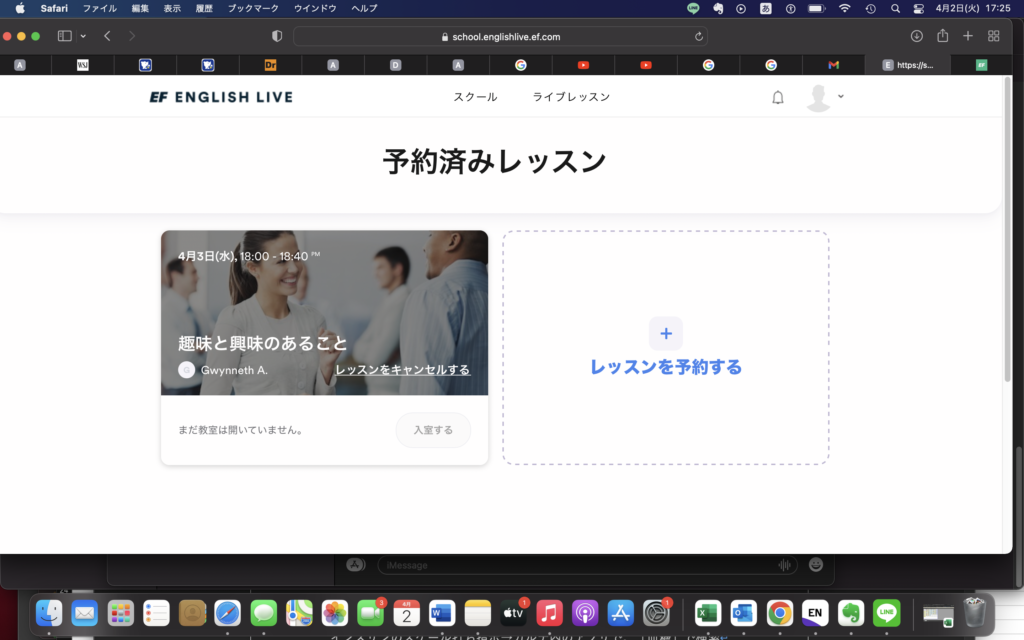Viewport: 1024px width, 640px height.
Task: Click inside the iMessage text field
Action: (580, 565)
